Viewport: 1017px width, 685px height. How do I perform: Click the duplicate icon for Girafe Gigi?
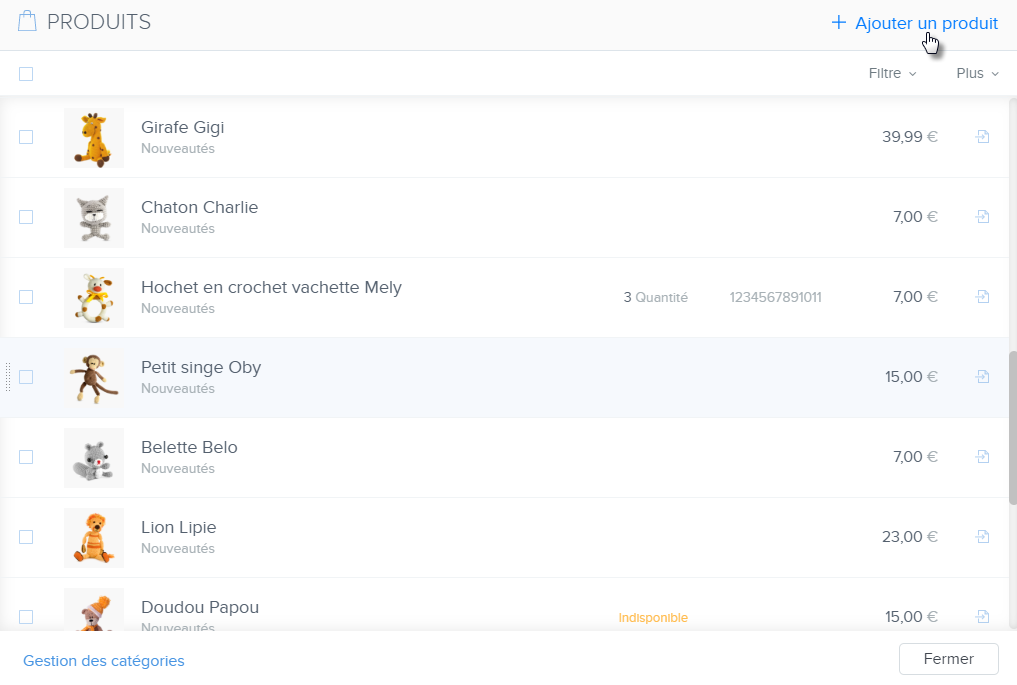(x=982, y=137)
